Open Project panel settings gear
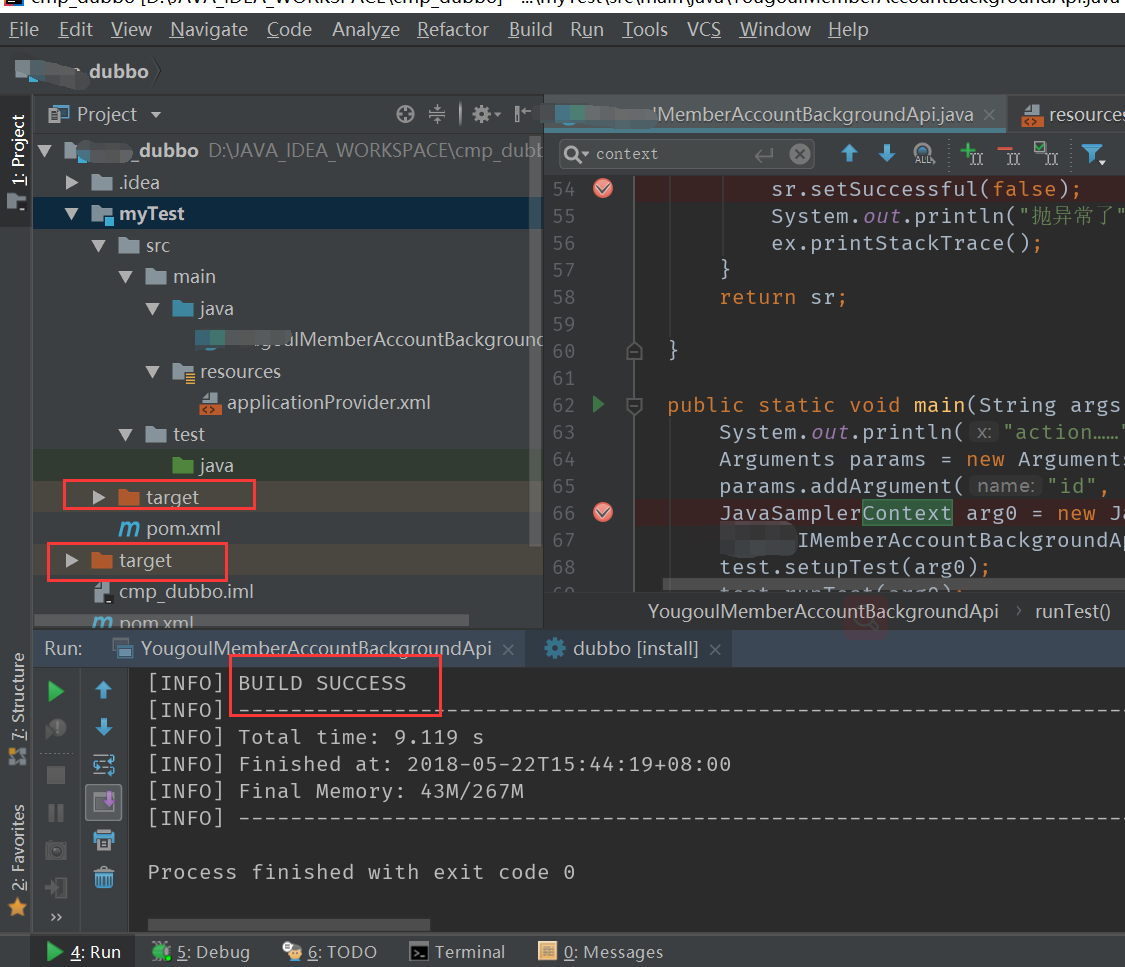This screenshot has width=1125, height=967. [482, 114]
